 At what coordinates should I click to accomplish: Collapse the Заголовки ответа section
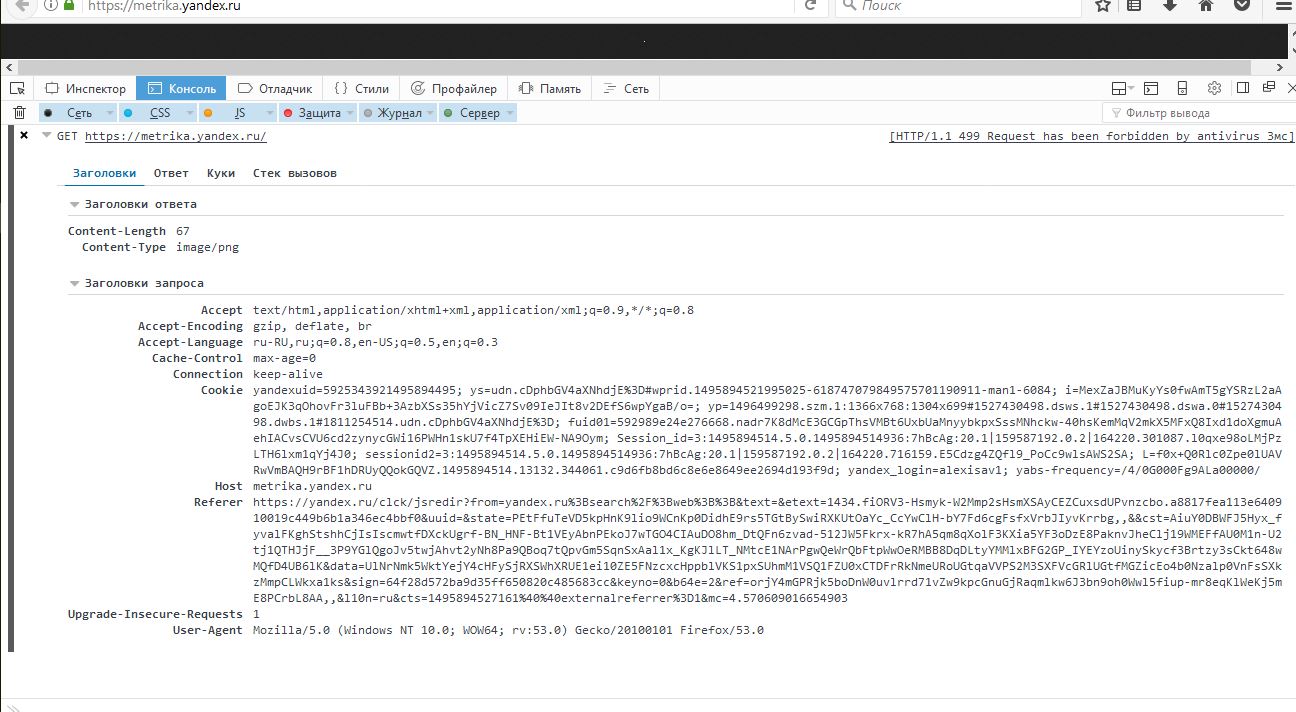click(x=74, y=204)
